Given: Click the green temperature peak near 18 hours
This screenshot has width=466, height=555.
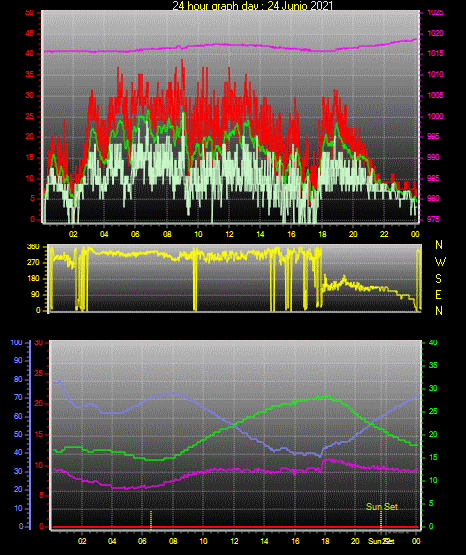Looking at the screenshot, I should coord(326,397).
